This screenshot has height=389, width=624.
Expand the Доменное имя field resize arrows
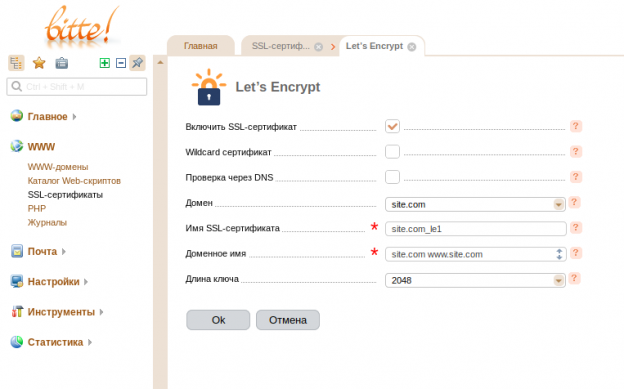click(x=559, y=254)
